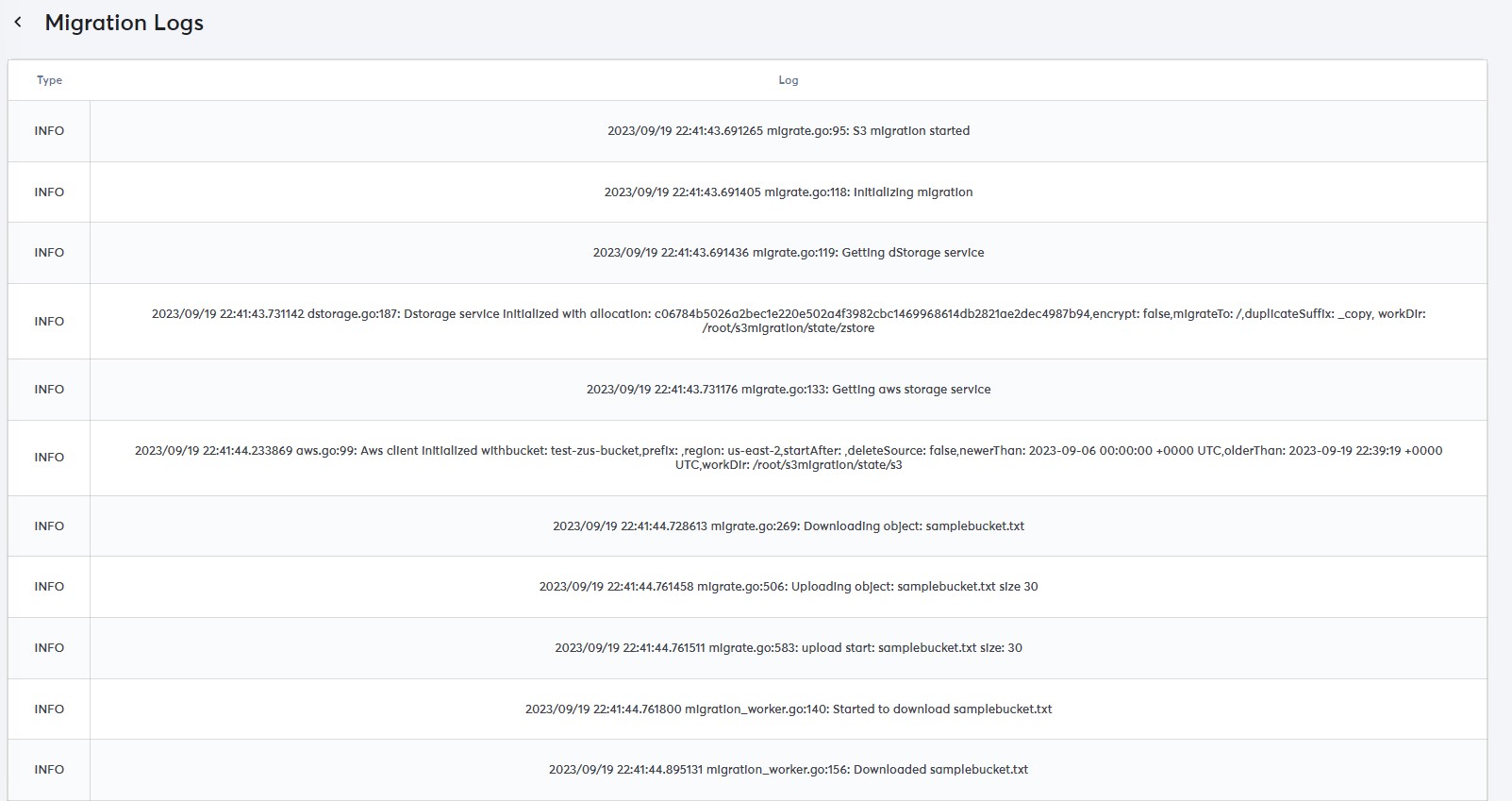
Task: Select the 'S3 migration started' log entry
Action: pyautogui.click(x=788, y=131)
